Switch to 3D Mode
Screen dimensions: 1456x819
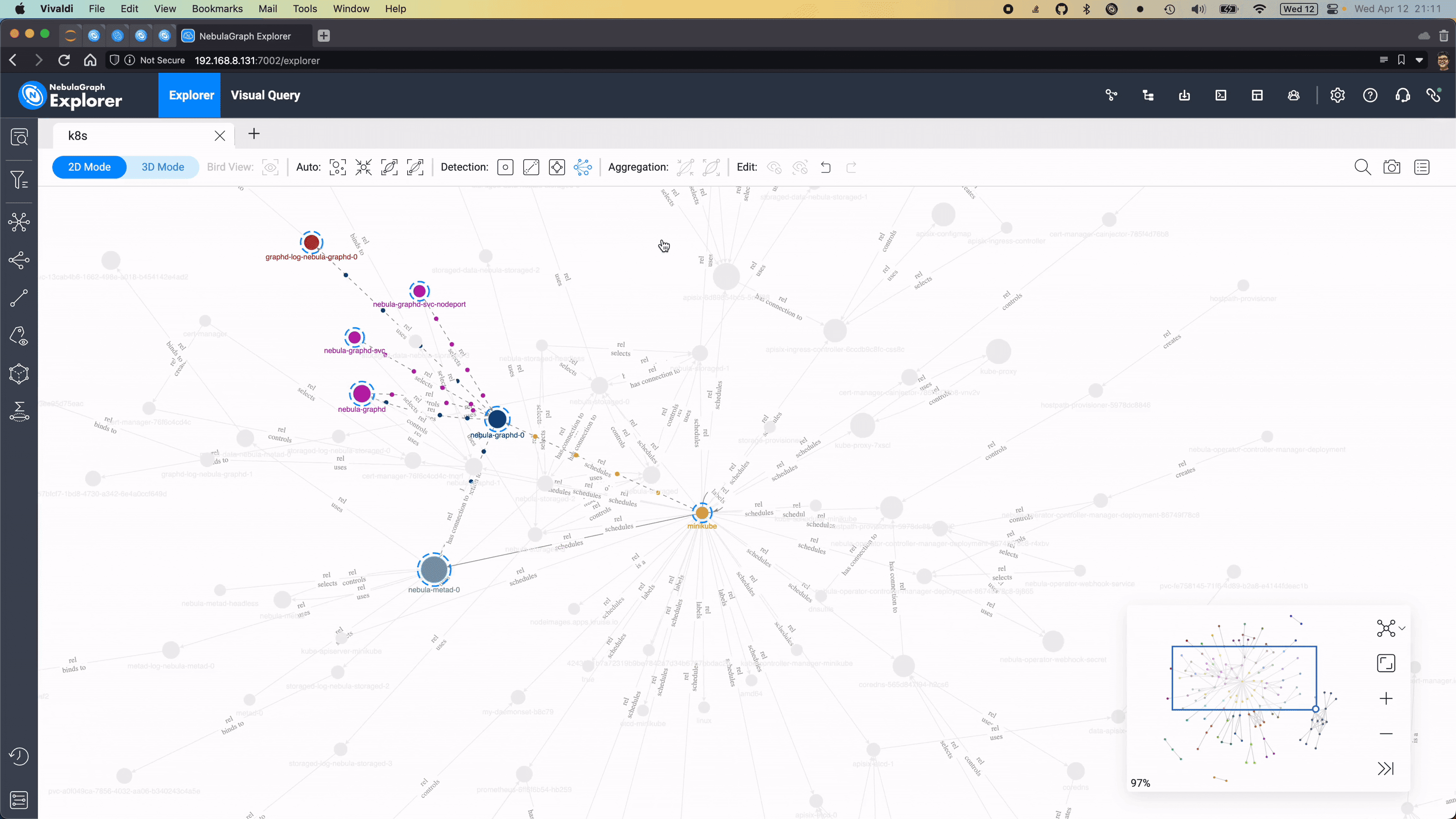tap(162, 167)
